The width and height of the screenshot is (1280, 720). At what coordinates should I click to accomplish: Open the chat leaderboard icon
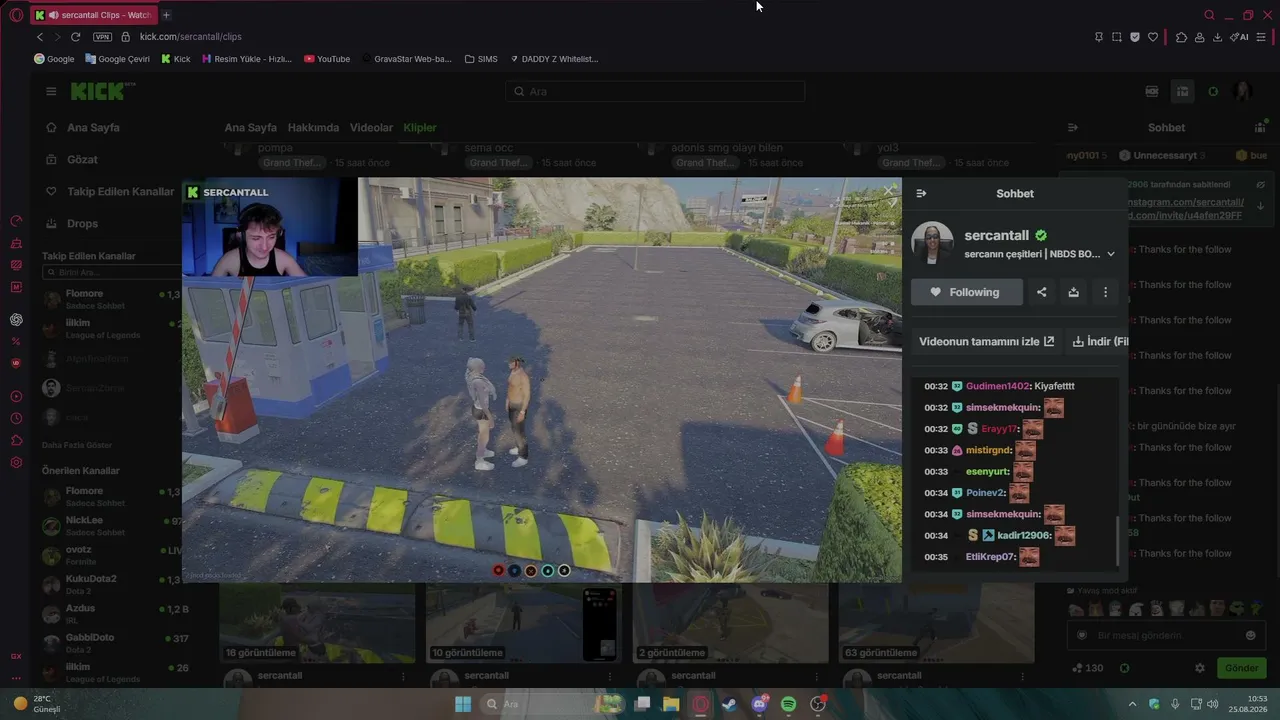point(1260,128)
